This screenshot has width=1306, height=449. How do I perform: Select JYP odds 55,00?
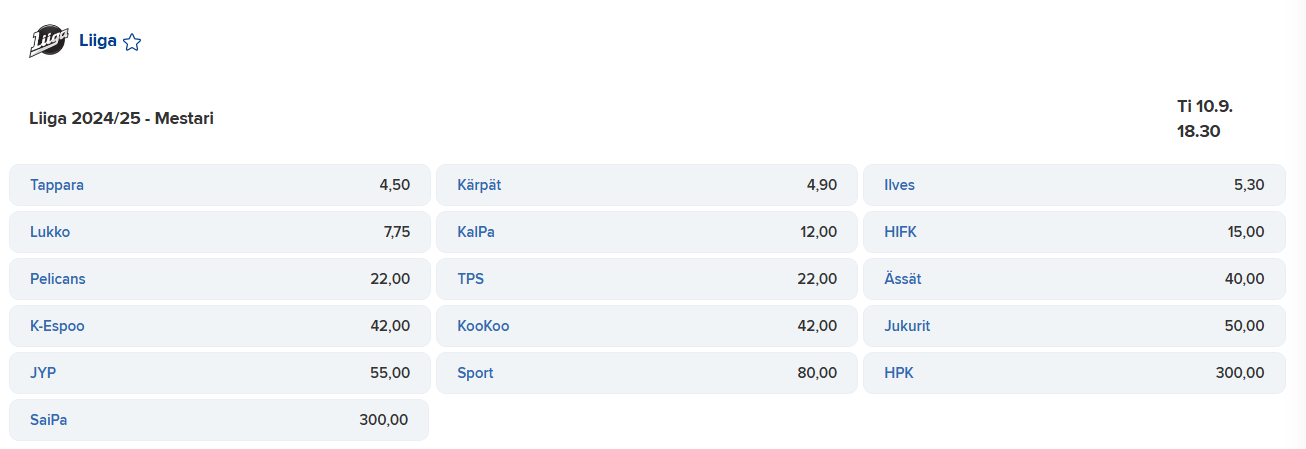point(220,373)
